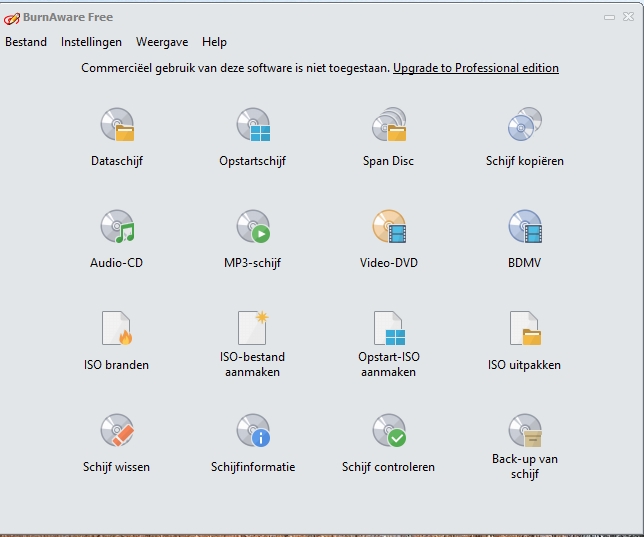Choose the Video-DVD icon
This screenshot has height=537, width=644.
[x=388, y=228]
